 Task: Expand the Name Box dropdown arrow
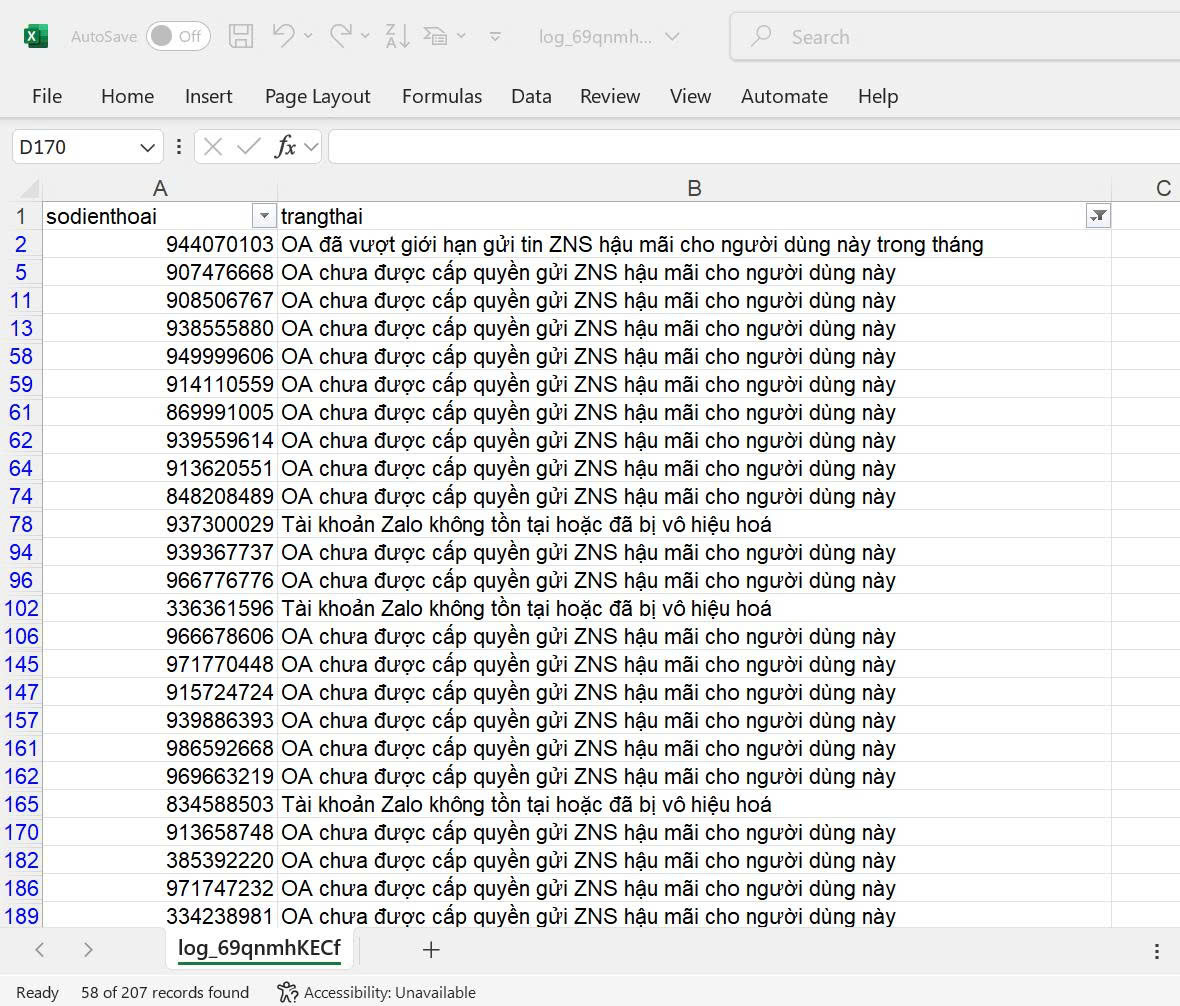pyautogui.click(x=148, y=147)
